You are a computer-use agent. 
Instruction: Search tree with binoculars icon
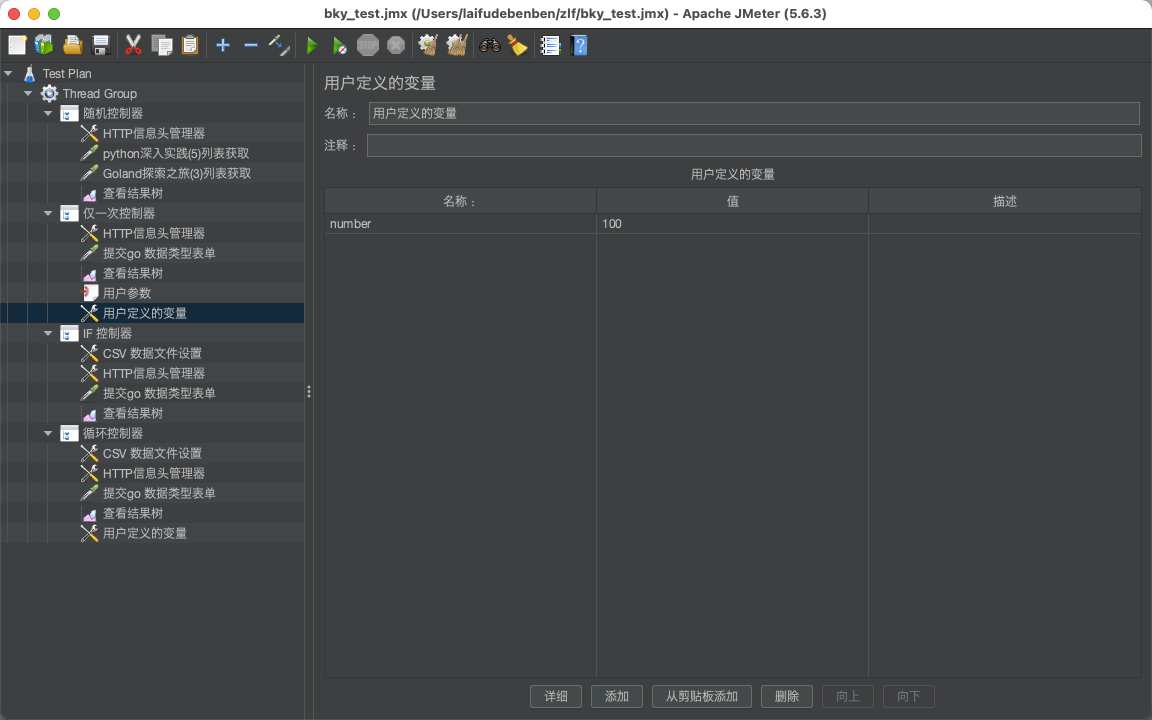click(x=489, y=46)
